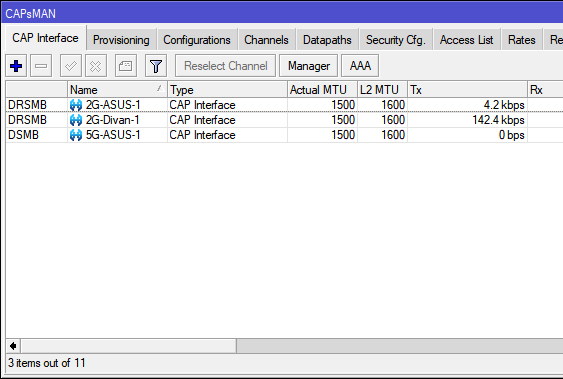
Task: Sort by the Rx column header
Action: coord(545,90)
